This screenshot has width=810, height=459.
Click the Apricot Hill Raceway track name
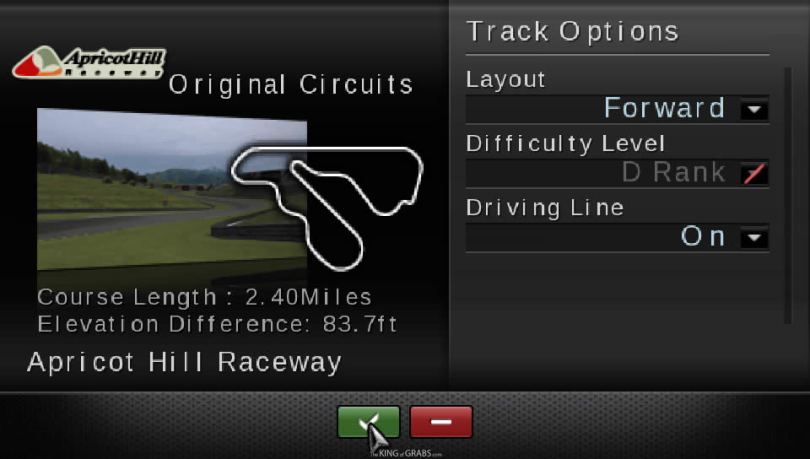coord(184,362)
